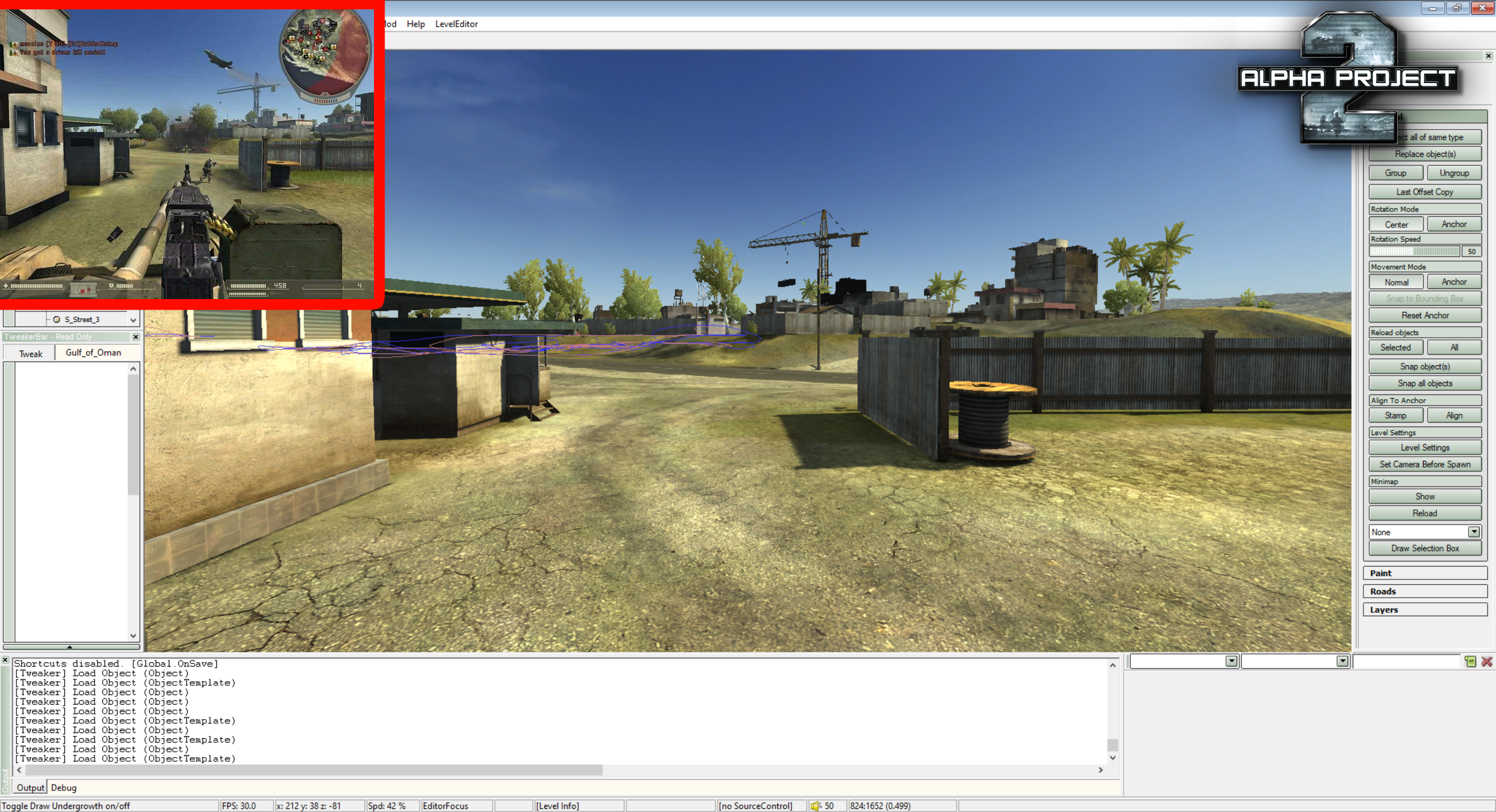1496x812 pixels.
Task: Open the LevelEditor menu
Action: click(456, 24)
